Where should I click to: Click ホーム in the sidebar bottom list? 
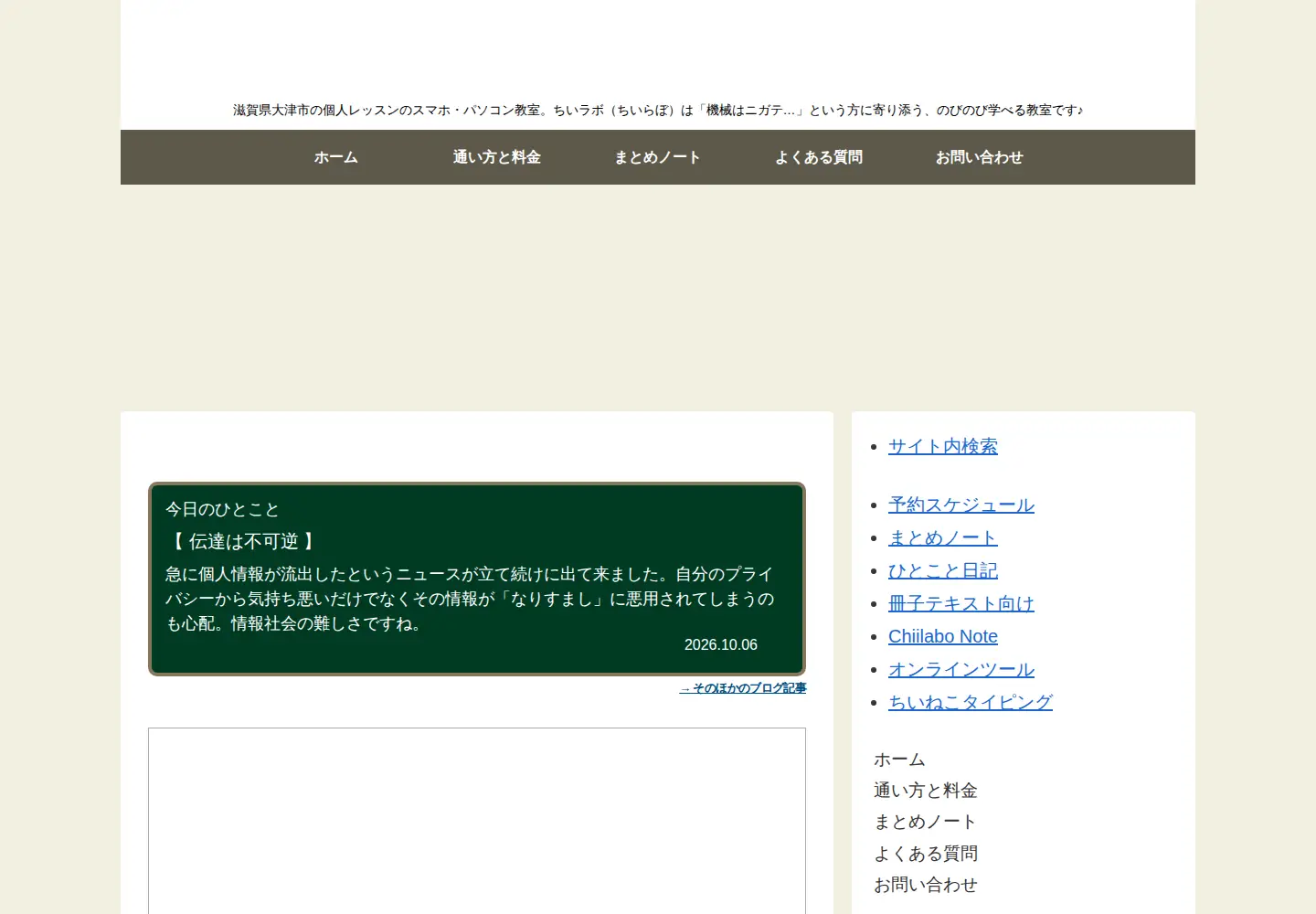[899, 760]
